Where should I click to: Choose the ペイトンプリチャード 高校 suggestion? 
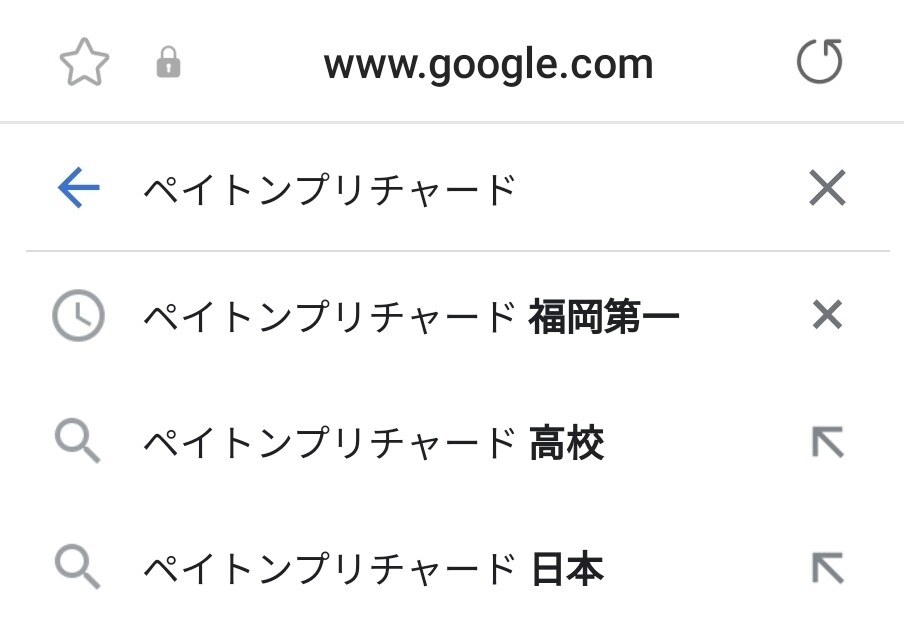(x=372, y=443)
